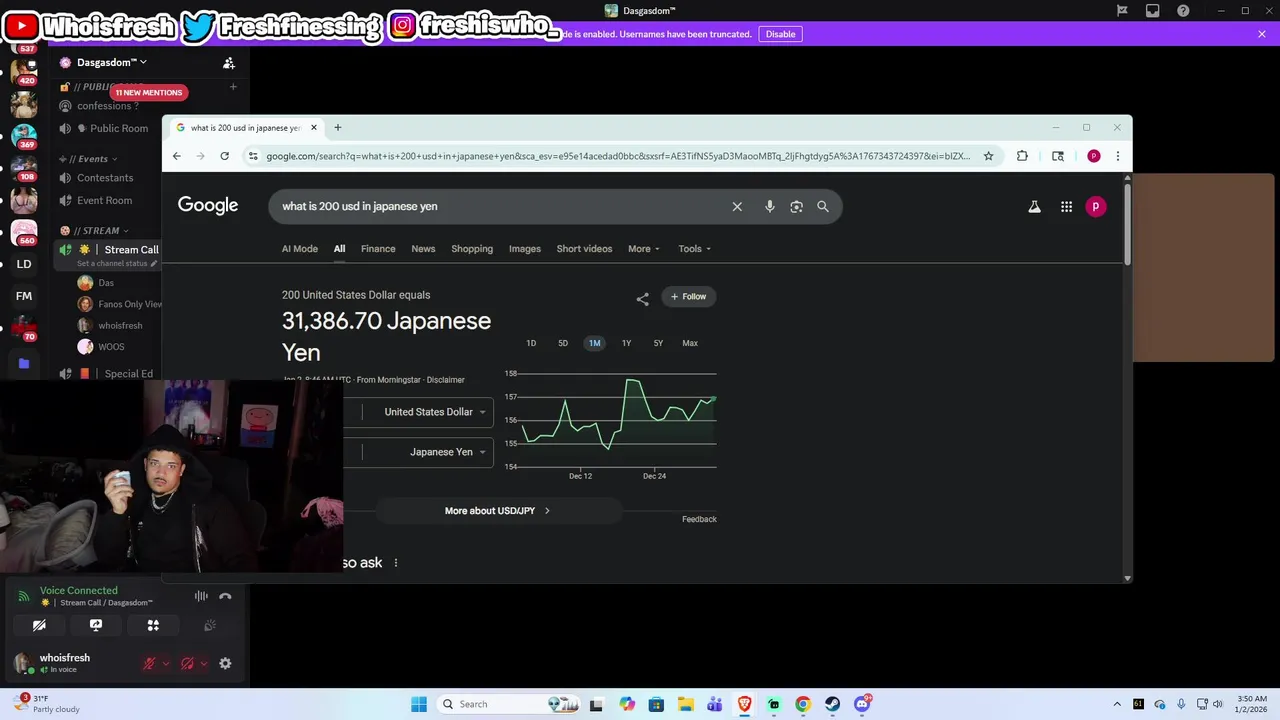
Task: Open Discord user settings gear
Action: [x=225, y=663]
